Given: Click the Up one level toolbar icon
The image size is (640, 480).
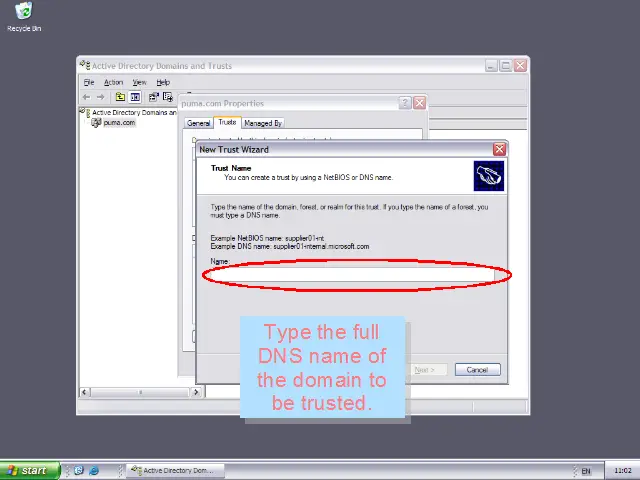Looking at the screenshot, I should click(120, 97).
